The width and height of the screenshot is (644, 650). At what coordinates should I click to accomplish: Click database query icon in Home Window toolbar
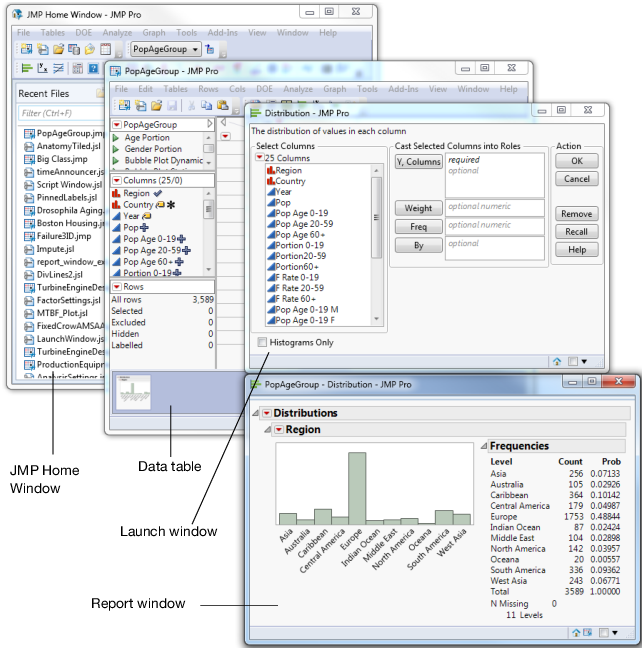coord(74,49)
